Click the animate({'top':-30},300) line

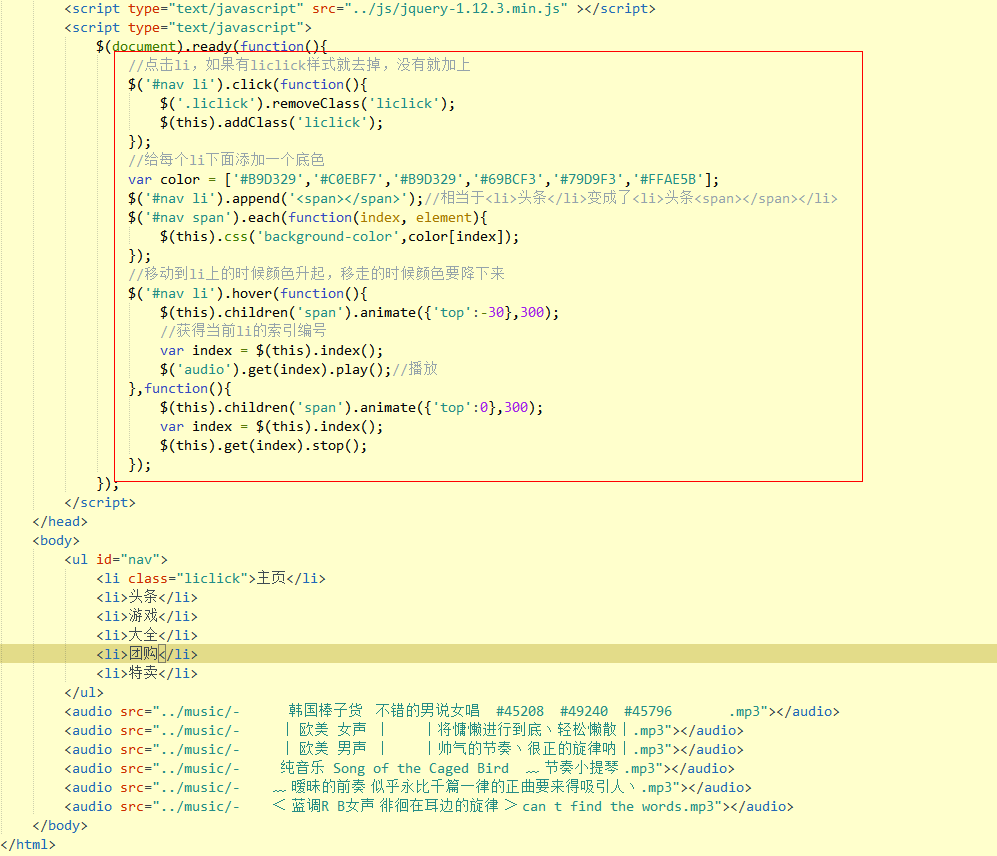click(359, 312)
